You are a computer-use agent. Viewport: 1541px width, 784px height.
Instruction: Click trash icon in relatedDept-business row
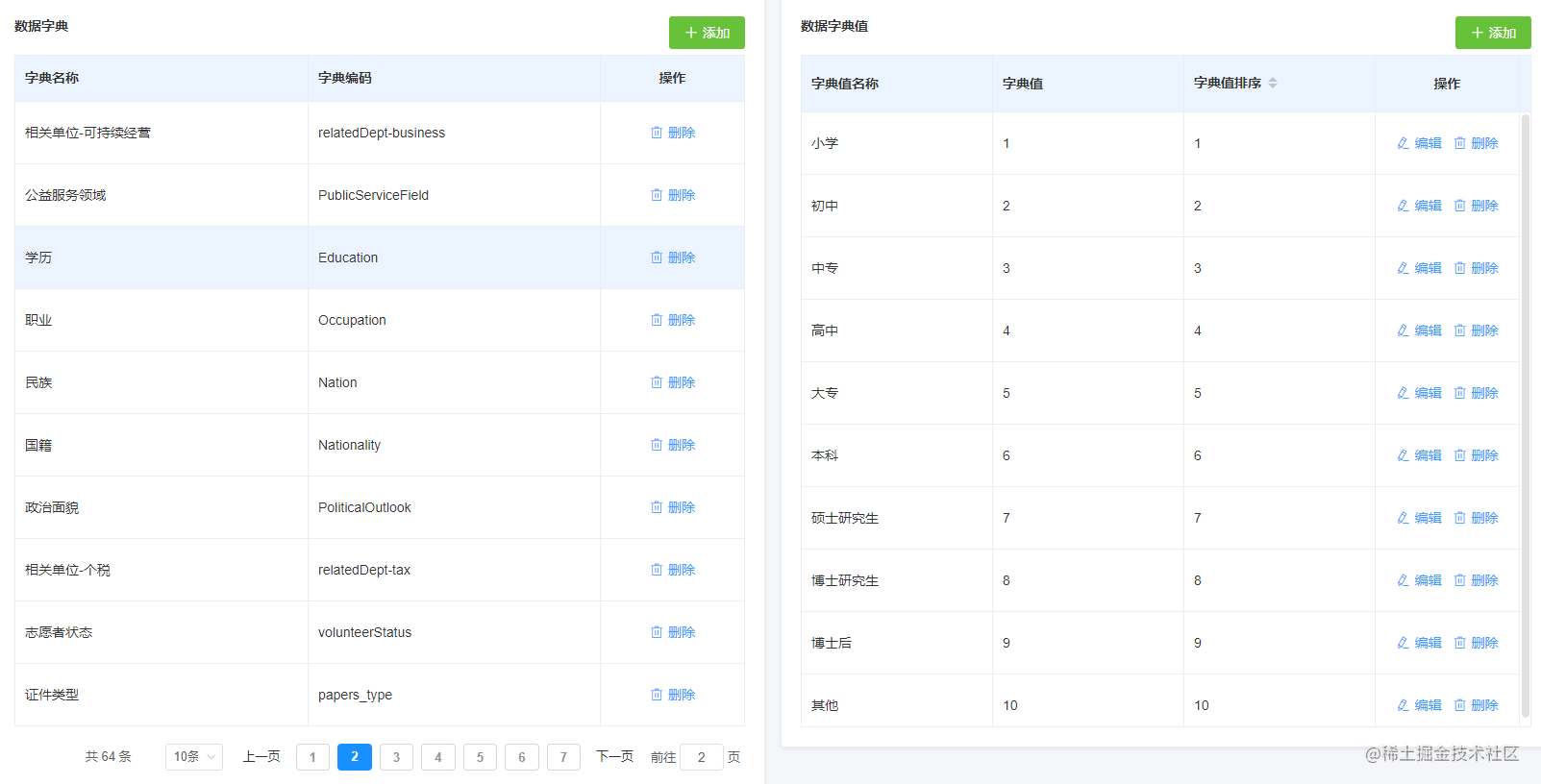(657, 133)
